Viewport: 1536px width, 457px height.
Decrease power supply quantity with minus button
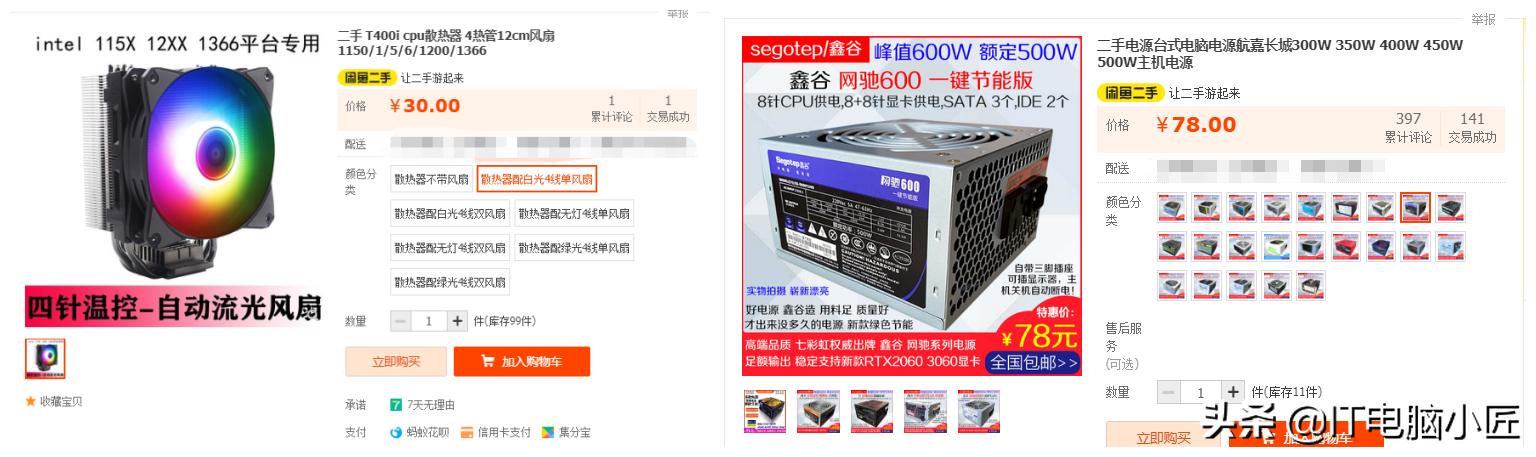click(x=1168, y=392)
